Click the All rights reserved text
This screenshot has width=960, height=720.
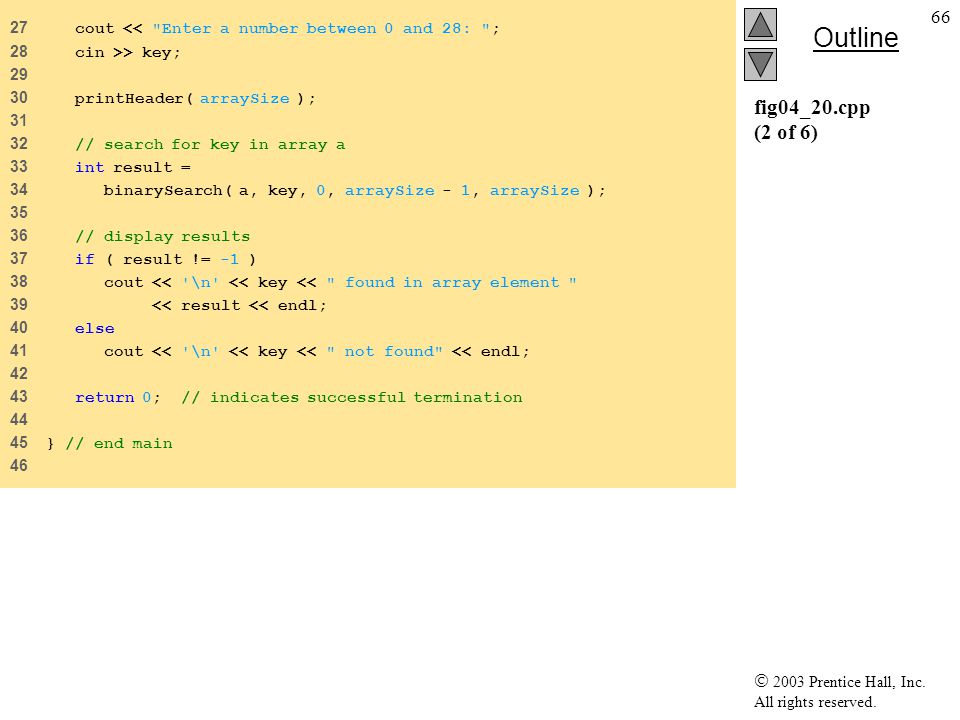[814, 702]
